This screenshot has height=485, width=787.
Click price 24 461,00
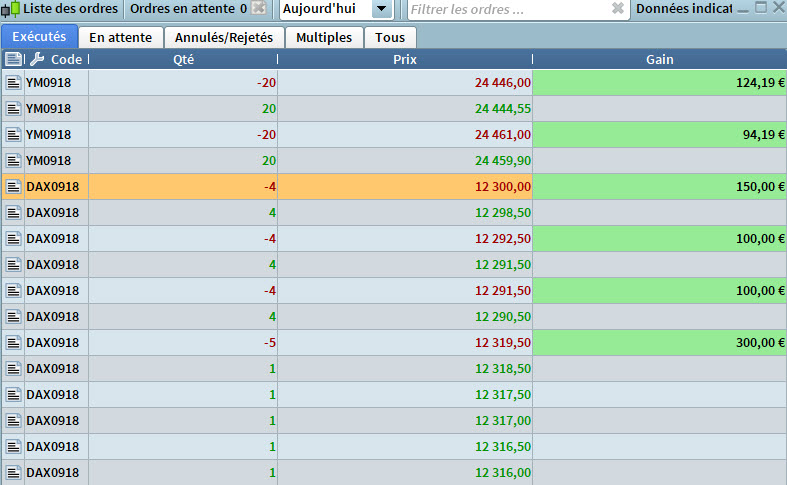502,135
